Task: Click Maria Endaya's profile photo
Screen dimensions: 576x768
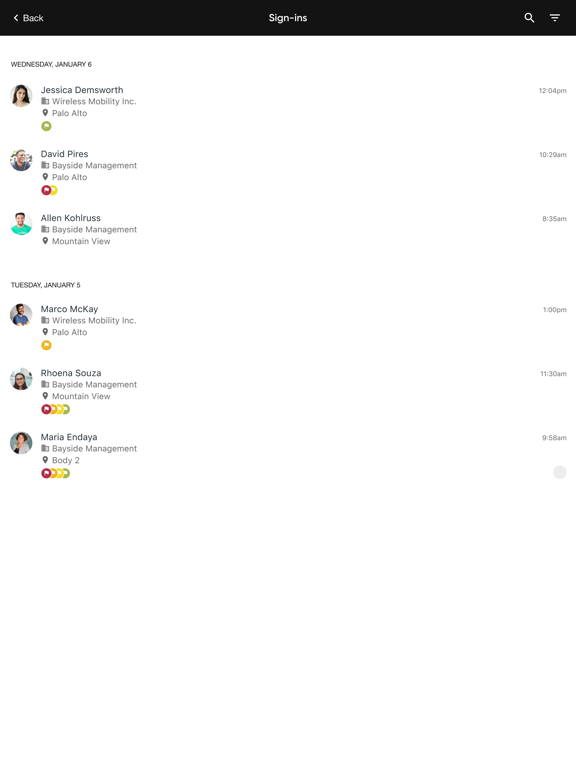Action: [x=21, y=443]
